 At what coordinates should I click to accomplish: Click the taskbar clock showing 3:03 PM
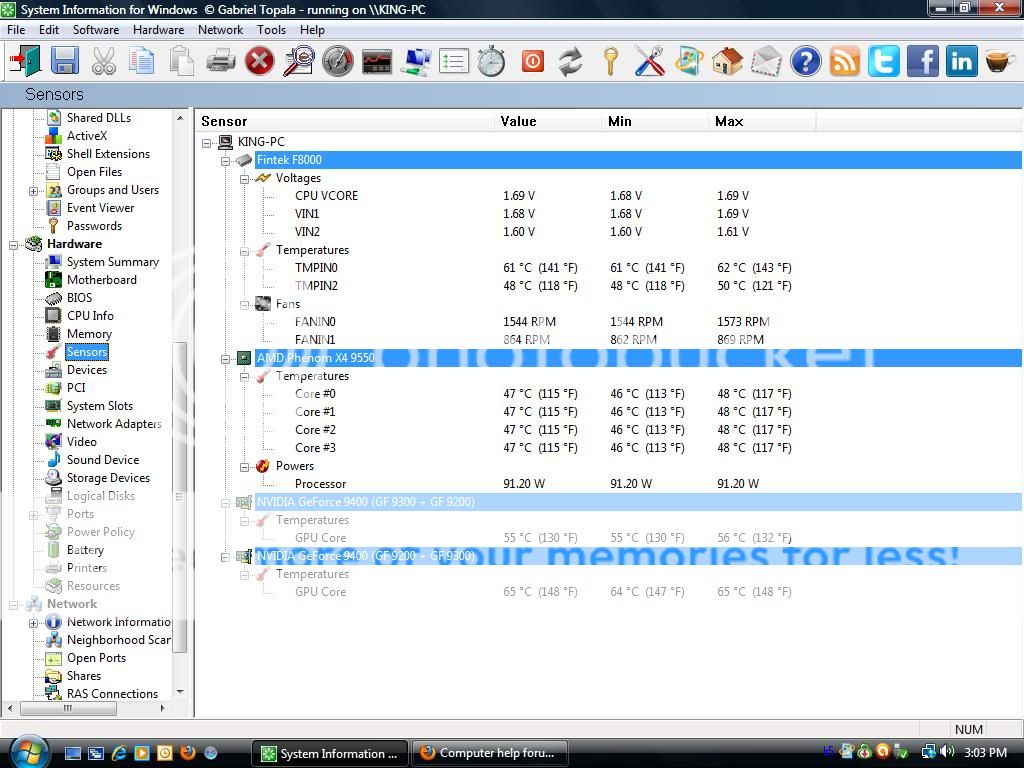pos(985,753)
